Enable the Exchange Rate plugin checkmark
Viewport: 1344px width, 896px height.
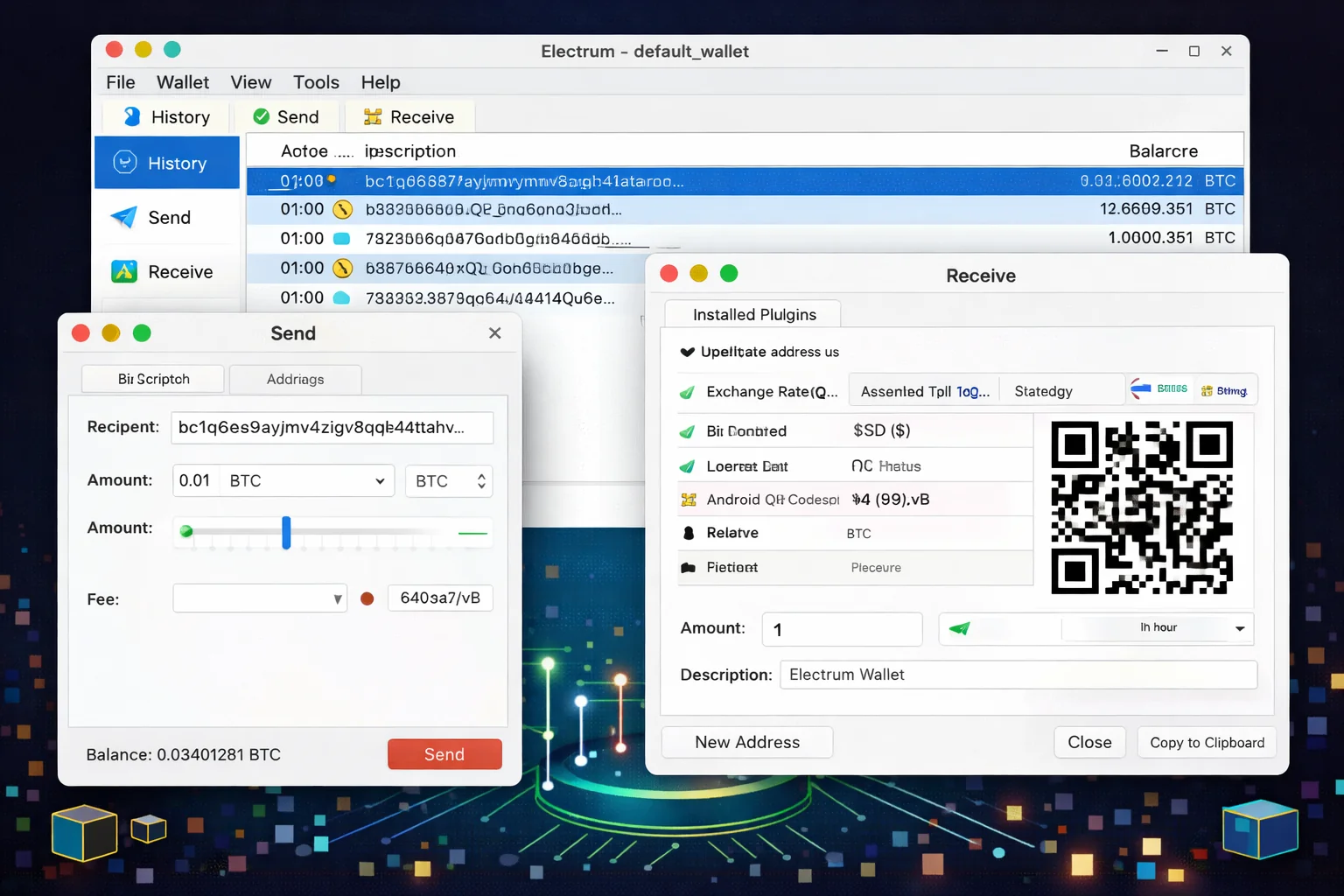tap(688, 392)
